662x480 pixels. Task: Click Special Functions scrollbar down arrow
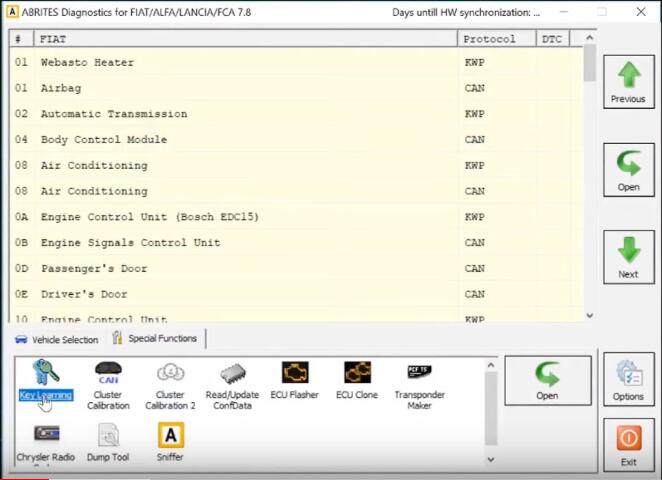pyautogui.click(x=491, y=459)
